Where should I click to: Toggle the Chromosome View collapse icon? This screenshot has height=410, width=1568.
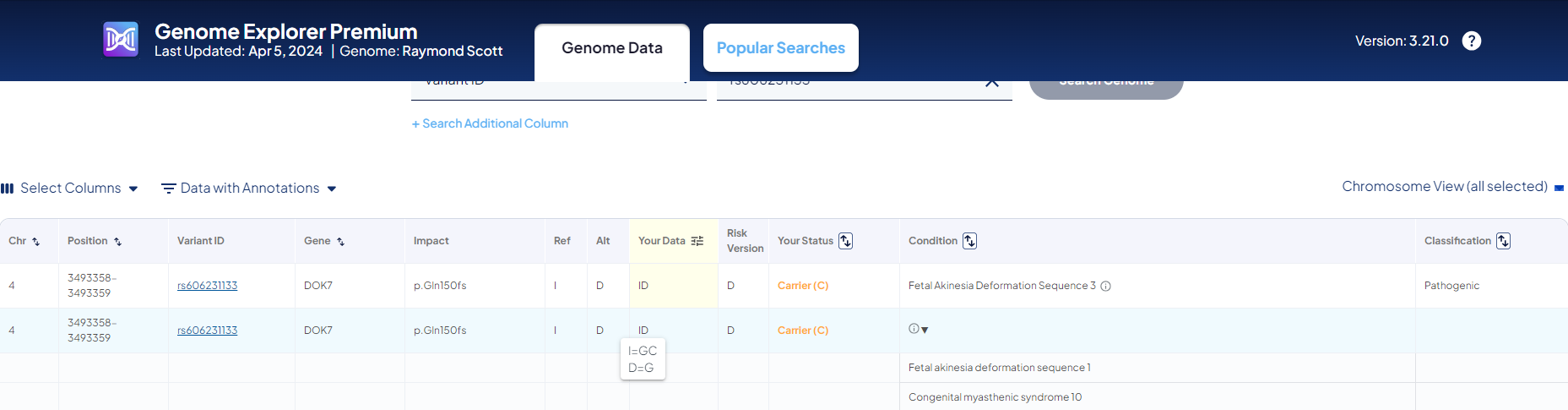[x=1559, y=188]
